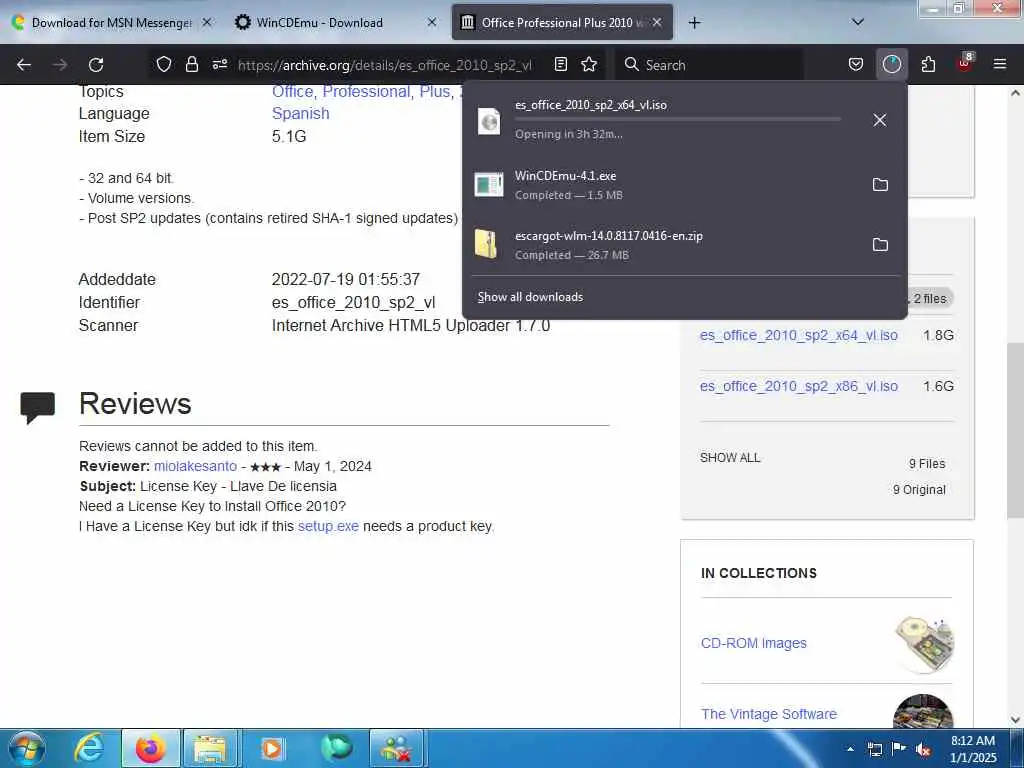Viewport: 1024px width, 768px height.
Task: Open the Windows Start button
Action: pos(25,748)
